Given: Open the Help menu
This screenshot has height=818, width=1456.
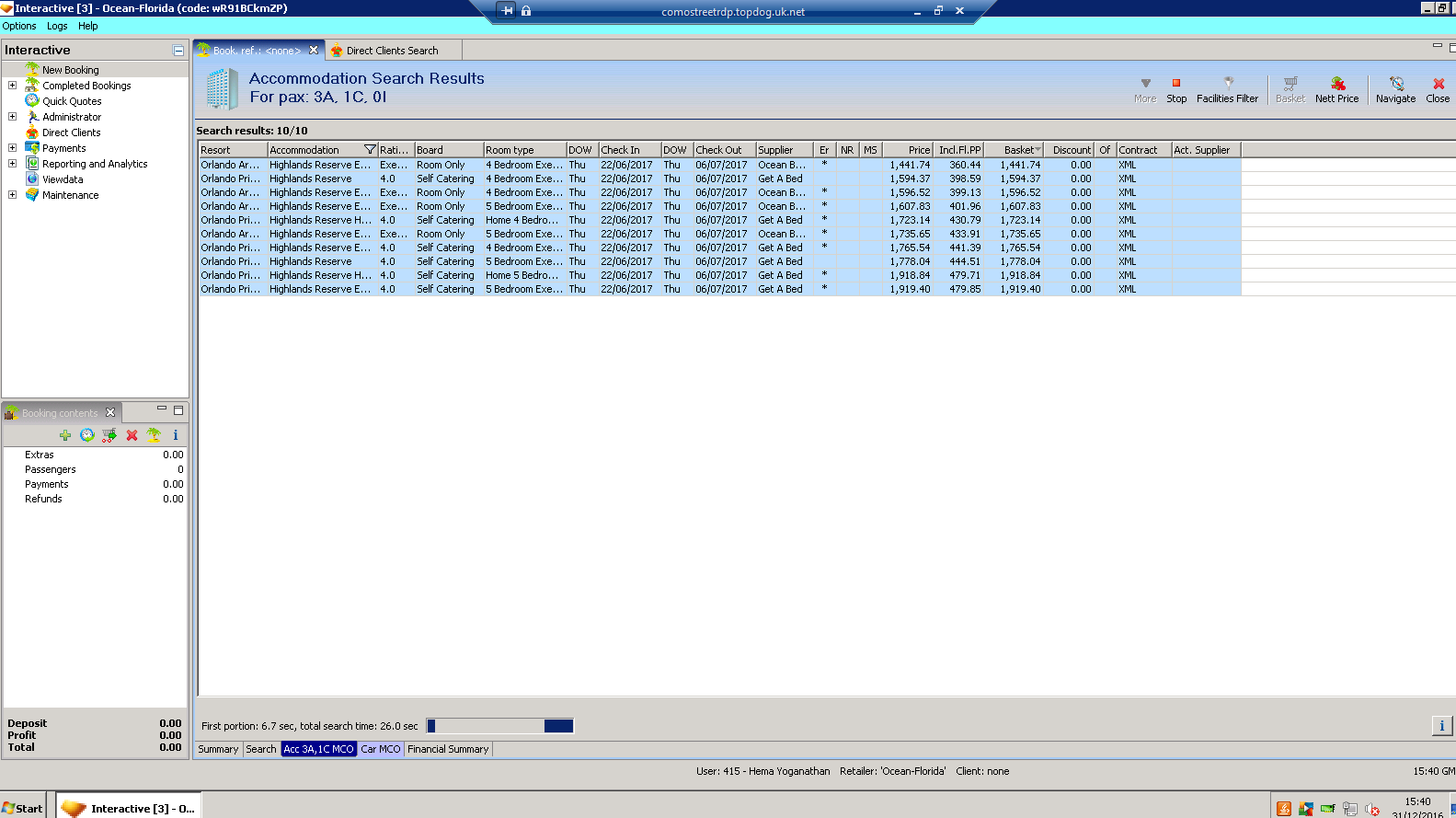Looking at the screenshot, I should pyautogui.click(x=88, y=26).
